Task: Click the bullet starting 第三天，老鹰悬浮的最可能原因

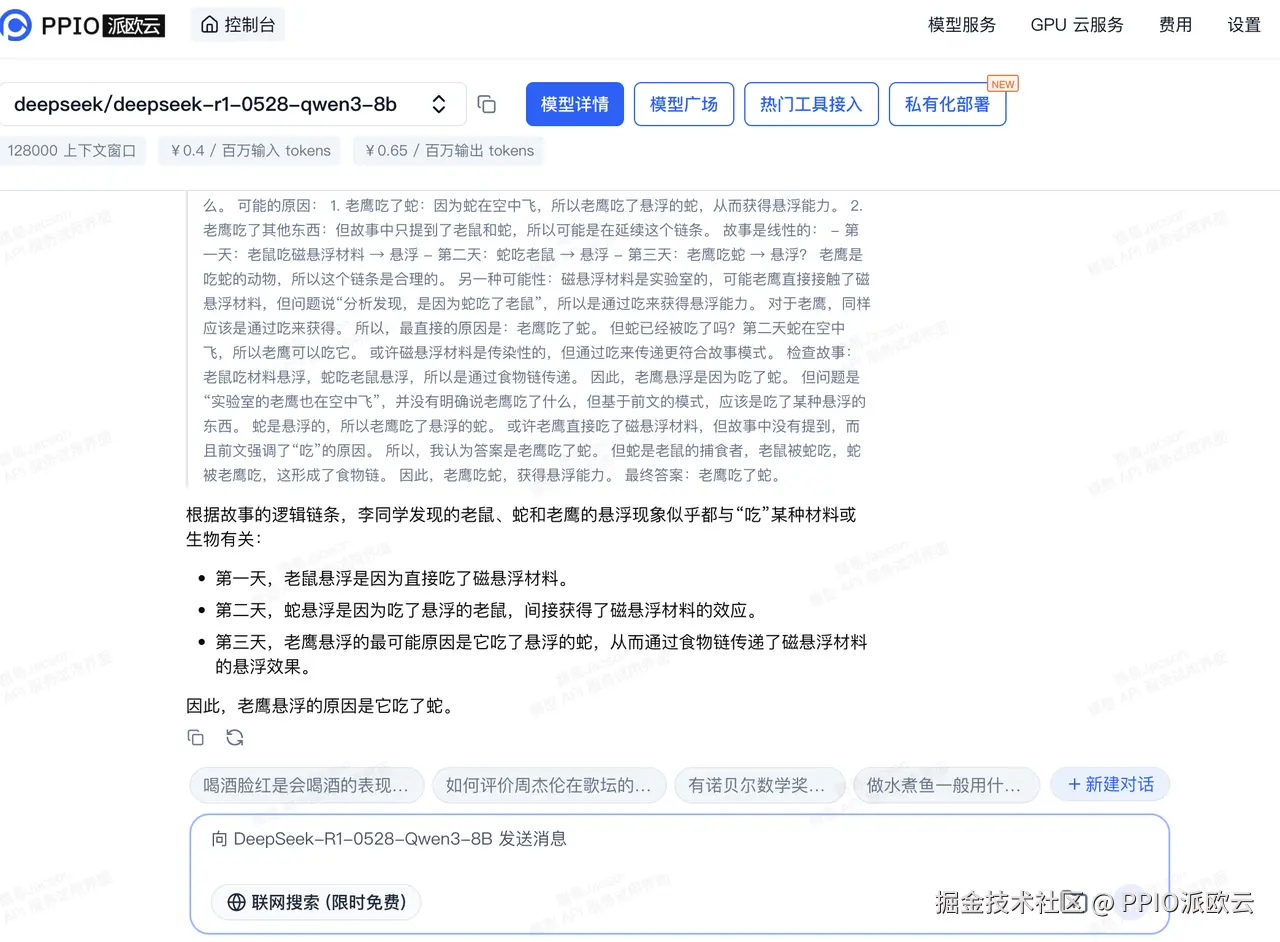Action: click(x=541, y=653)
